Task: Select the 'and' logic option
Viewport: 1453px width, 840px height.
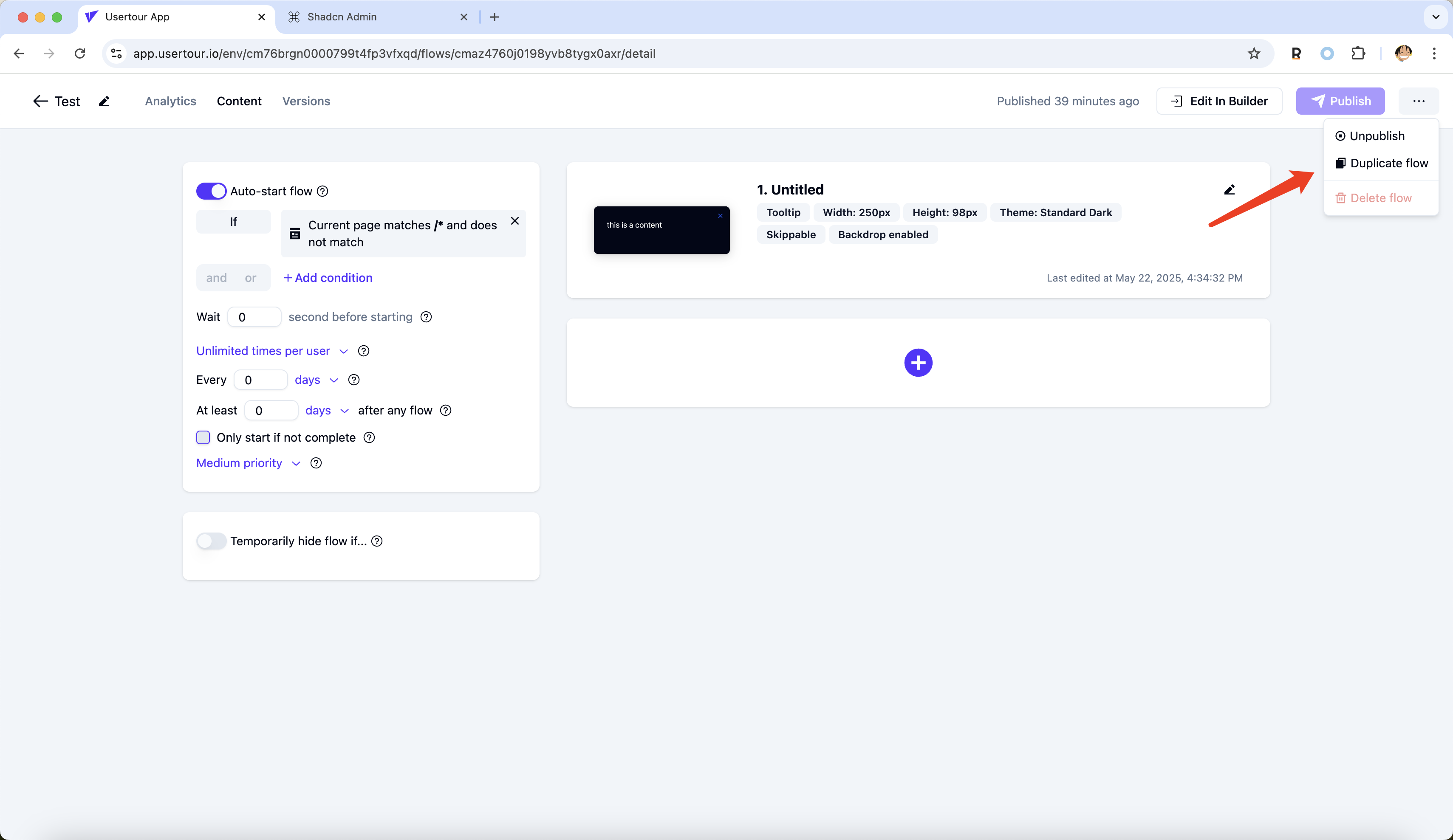Action: click(216, 278)
